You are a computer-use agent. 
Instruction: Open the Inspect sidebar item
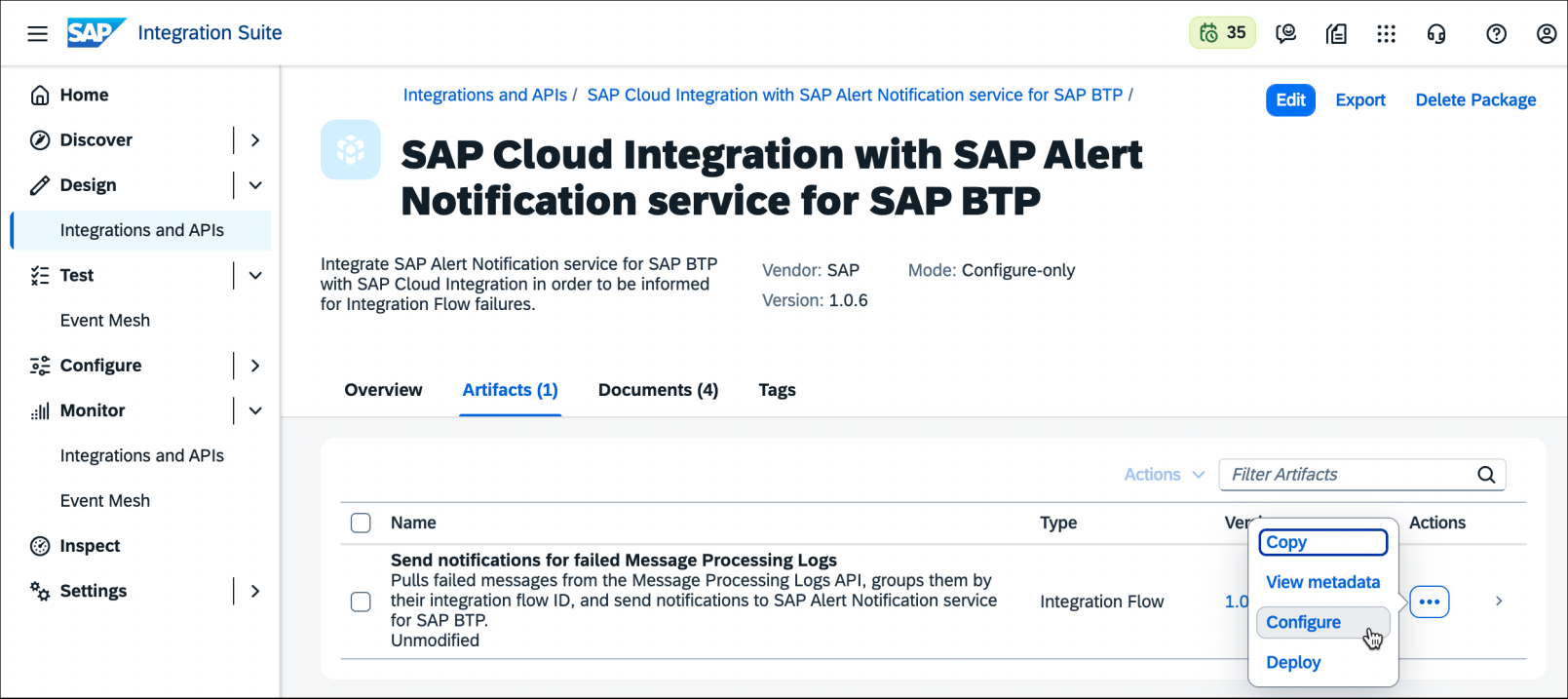point(90,546)
